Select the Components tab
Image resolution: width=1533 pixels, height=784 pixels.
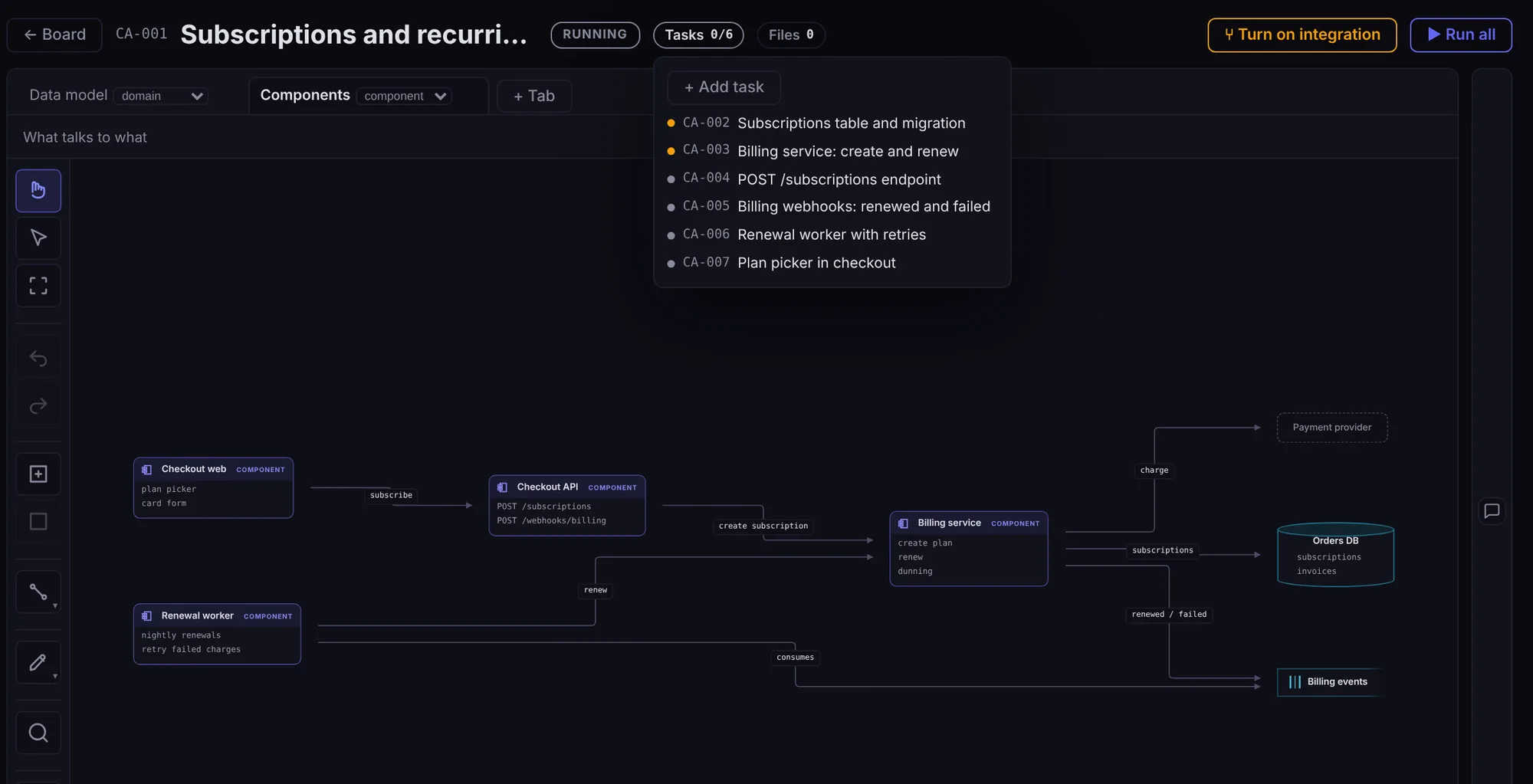[x=305, y=95]
